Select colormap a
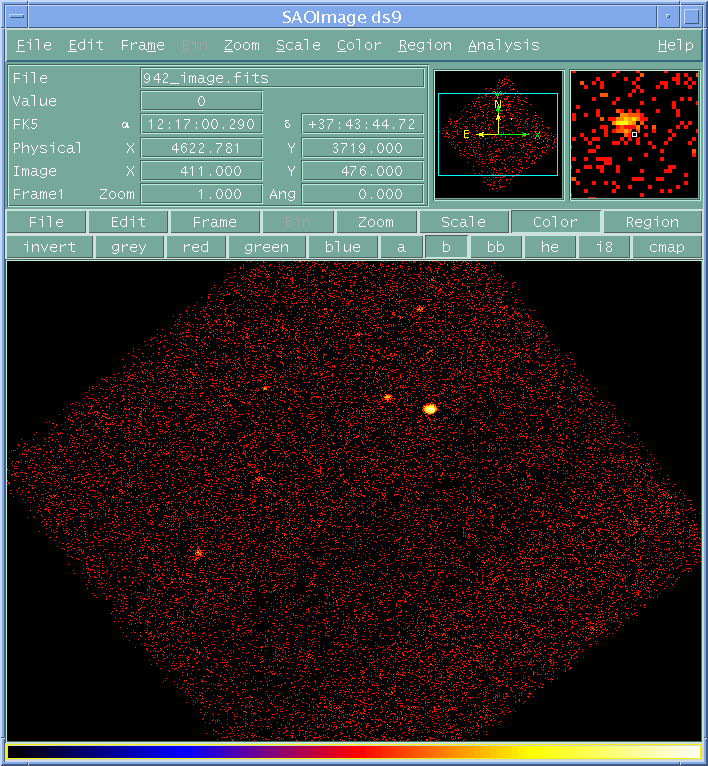 401,247
